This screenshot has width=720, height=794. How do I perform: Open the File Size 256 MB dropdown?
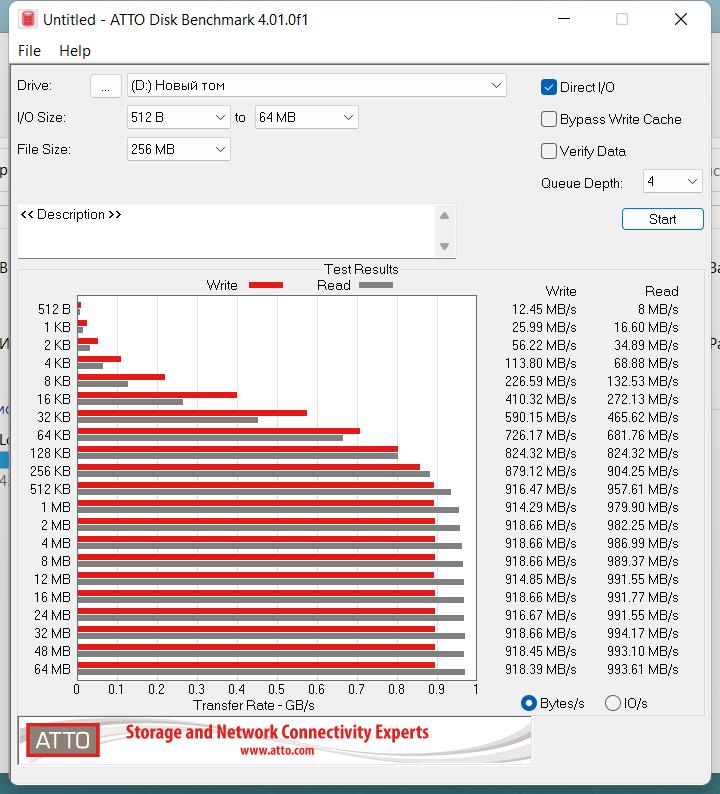pyautogui.click(x=178, y=149)
